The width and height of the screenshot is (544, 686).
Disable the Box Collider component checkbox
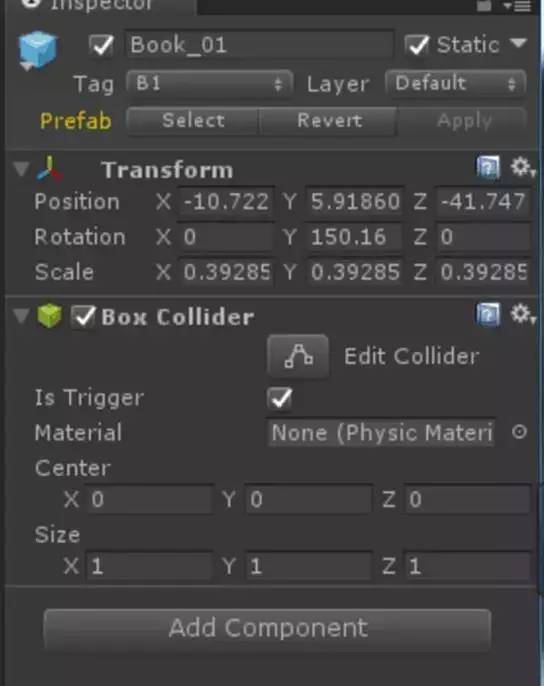[x=83, y=316]
